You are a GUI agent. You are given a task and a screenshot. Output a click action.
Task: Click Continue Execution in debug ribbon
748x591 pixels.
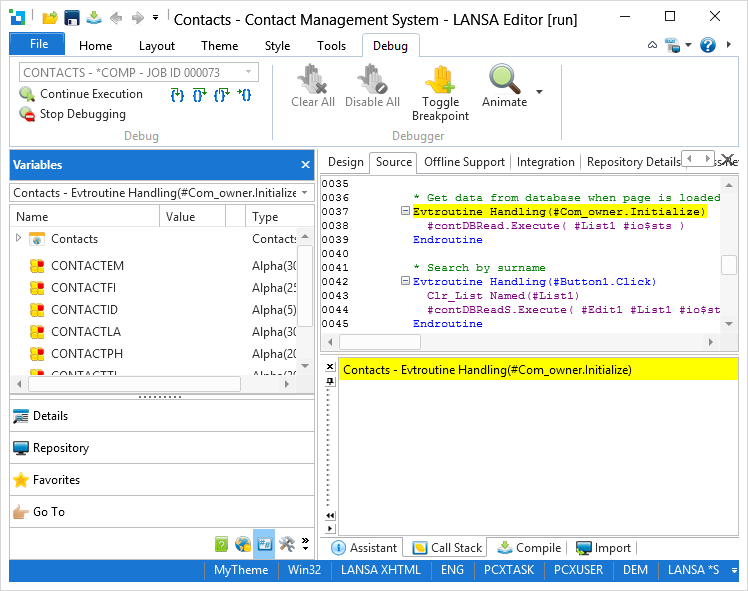pos(91,94)
